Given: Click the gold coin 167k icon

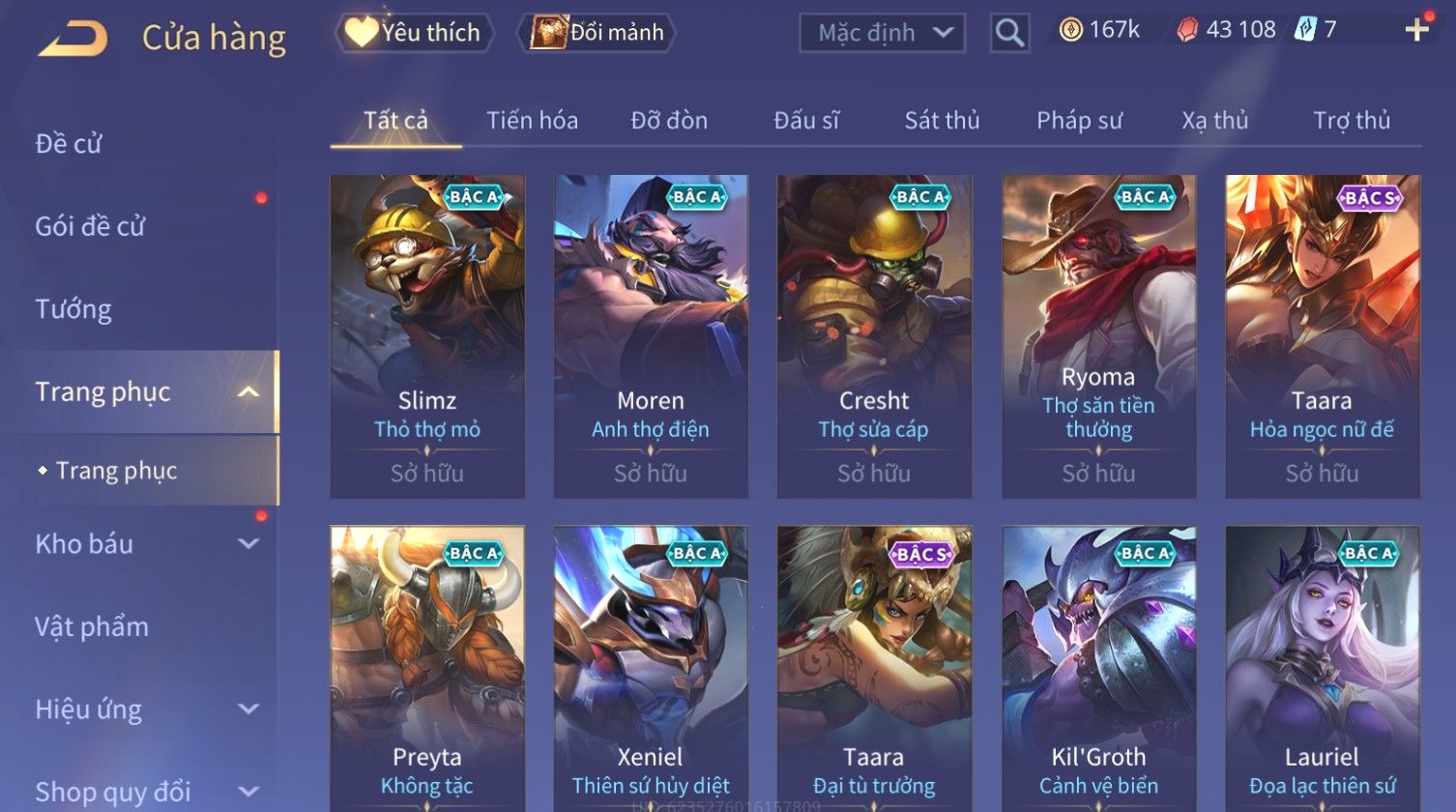Looking at the screenshot, I should coord(1070,31).
